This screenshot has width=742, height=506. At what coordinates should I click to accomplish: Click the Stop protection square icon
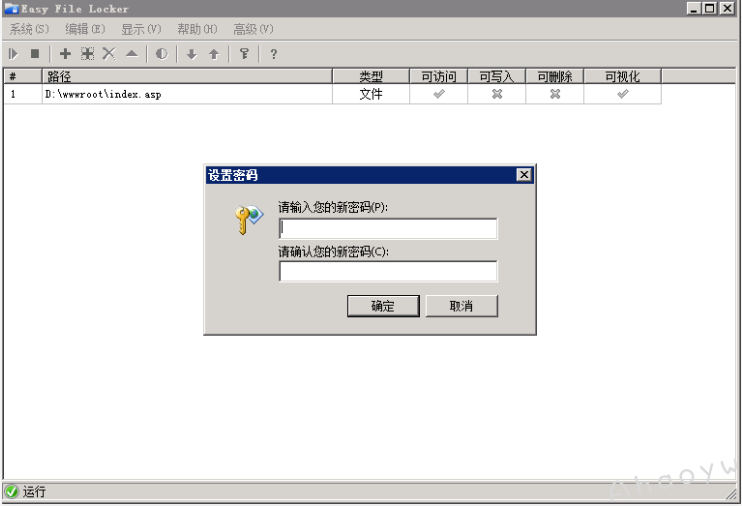coord(35,54)
